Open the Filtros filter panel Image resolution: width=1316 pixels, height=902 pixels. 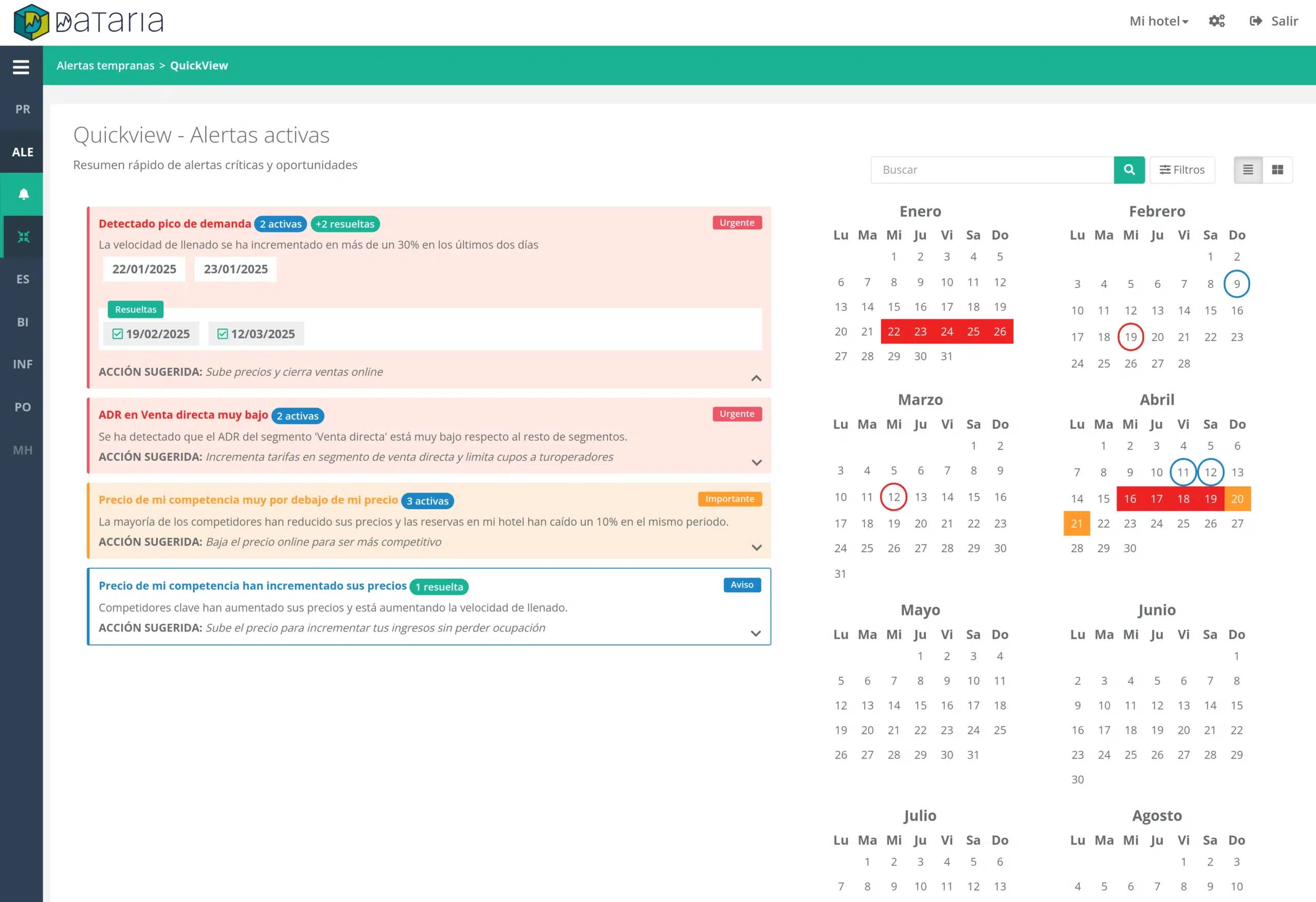(1182, 170)
